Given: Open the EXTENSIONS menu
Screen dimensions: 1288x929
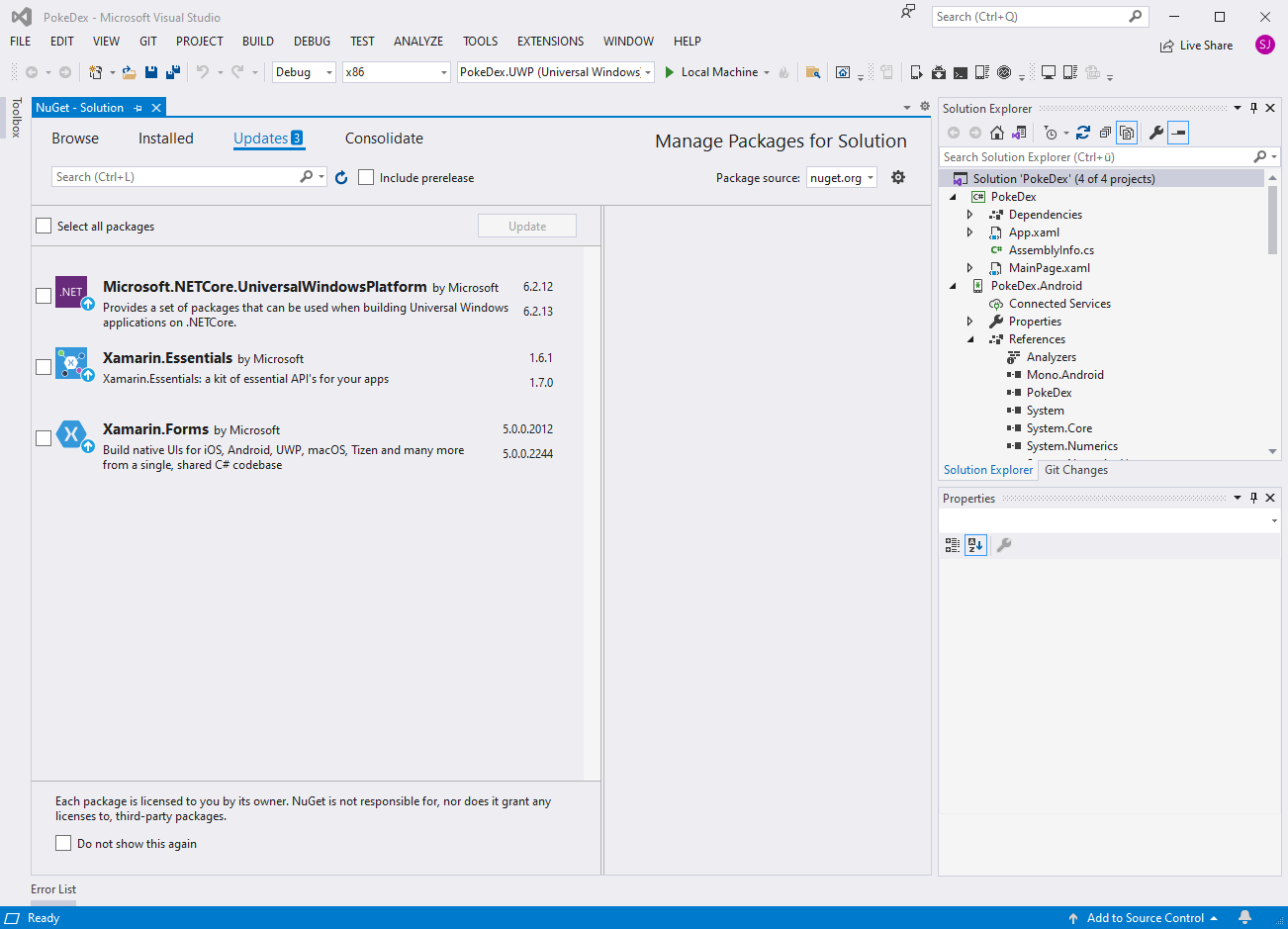Looking at the screenshot, I should click(x=550, y=42).
